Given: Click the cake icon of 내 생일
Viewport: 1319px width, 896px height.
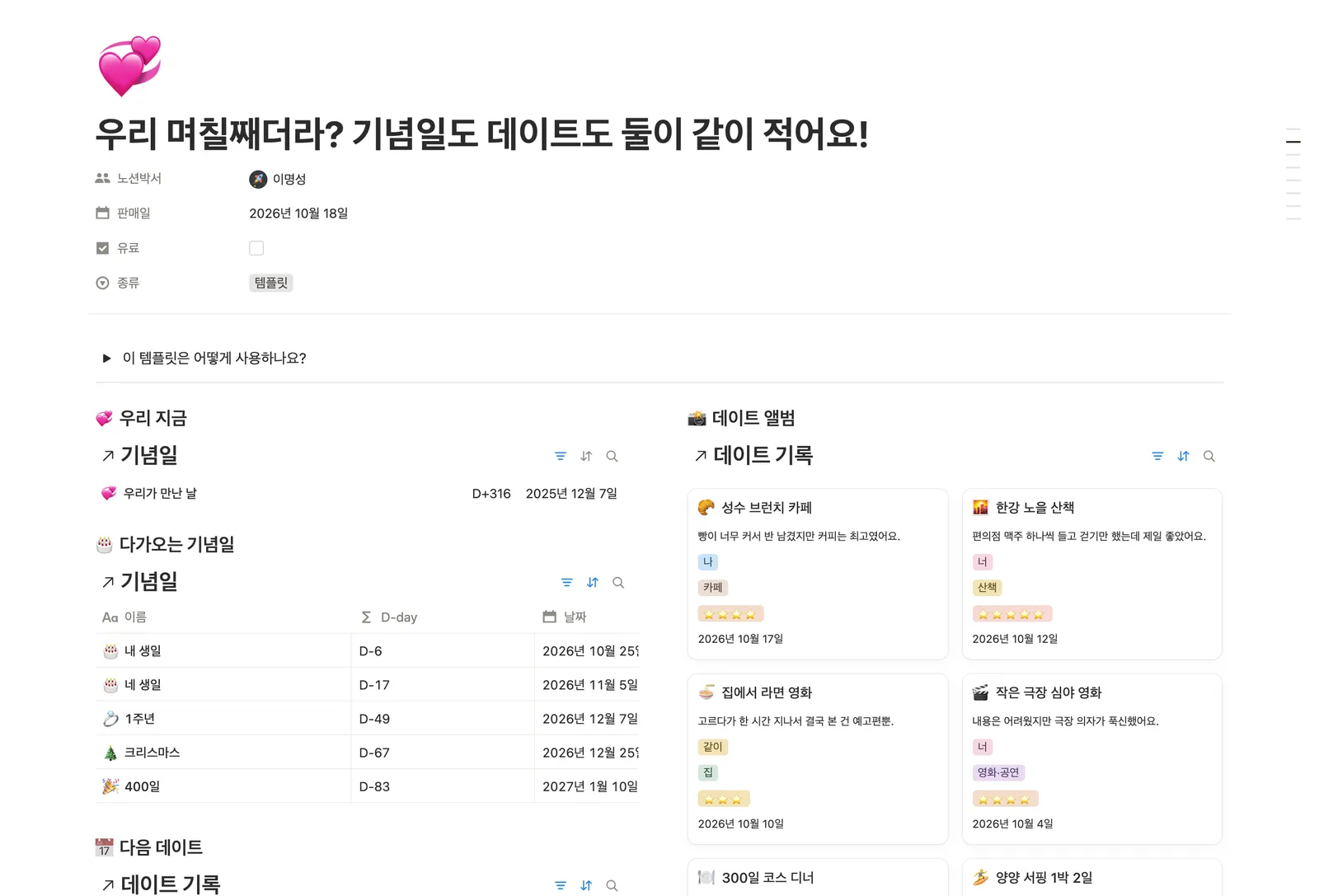Looking at the screenshot, I should (x=110, y=651).
